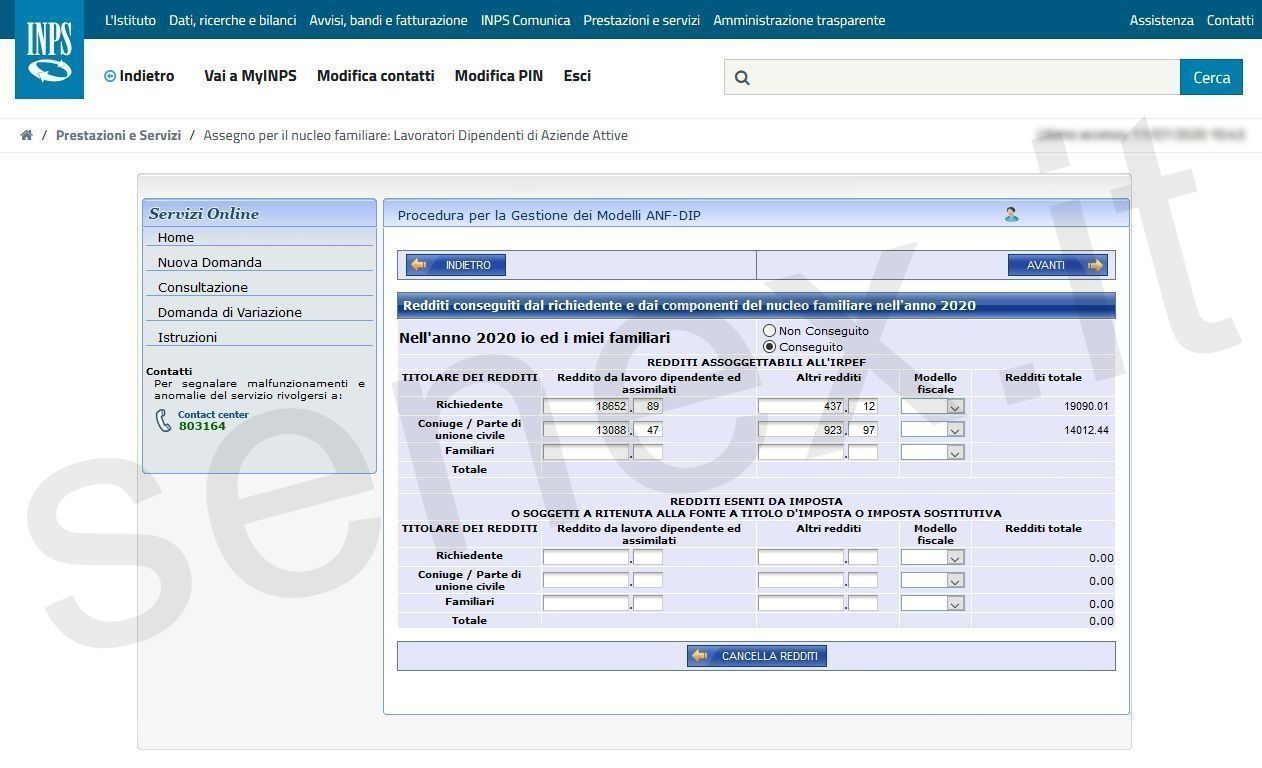The image size is (1262, 768).
Task: Click Redditi totale value 19090.01
Action: click(x=1086, y=407)
